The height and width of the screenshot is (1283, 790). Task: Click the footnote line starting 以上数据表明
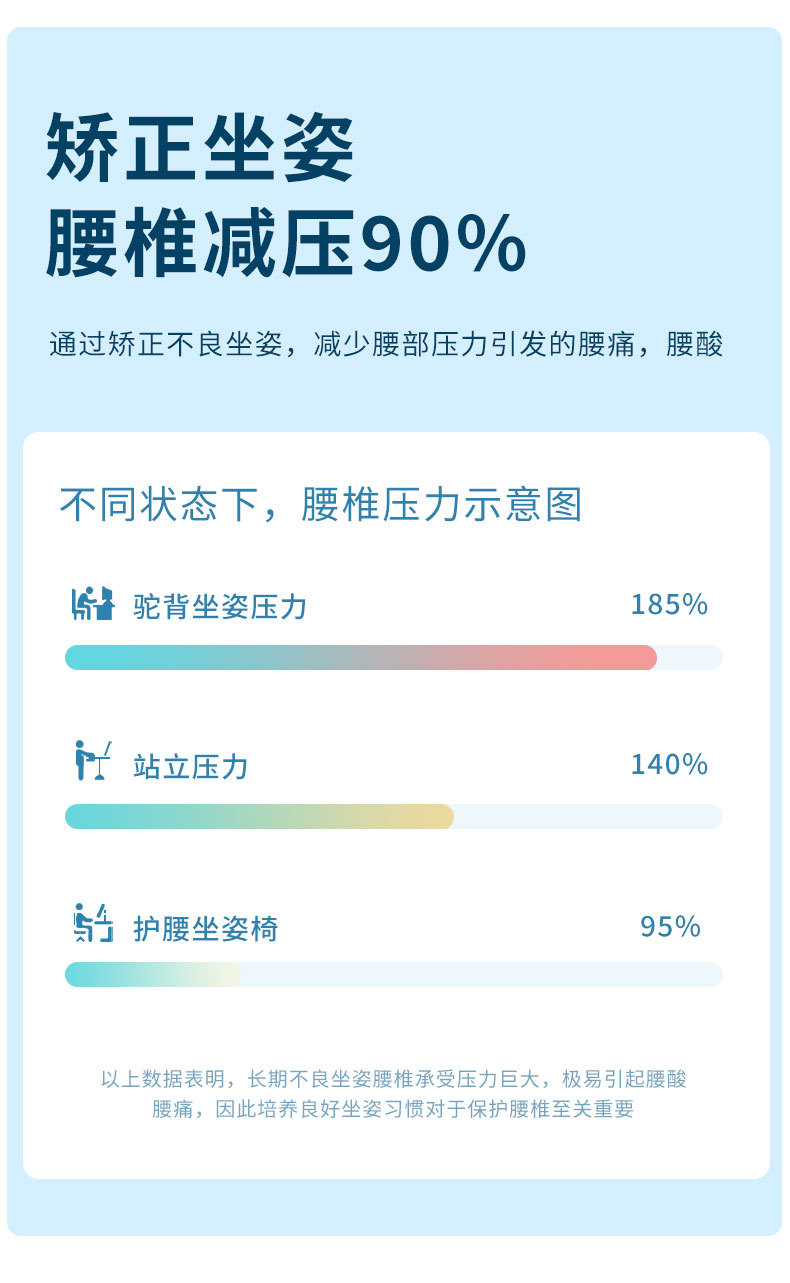394,1080
